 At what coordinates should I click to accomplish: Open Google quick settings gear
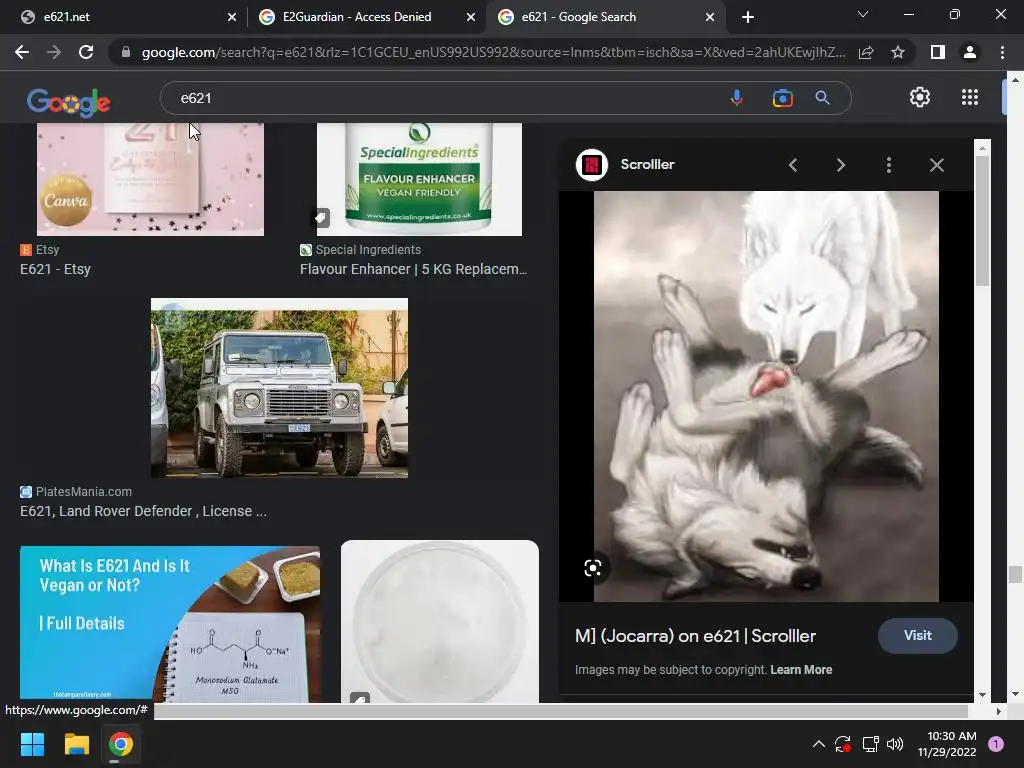[920, 97]
